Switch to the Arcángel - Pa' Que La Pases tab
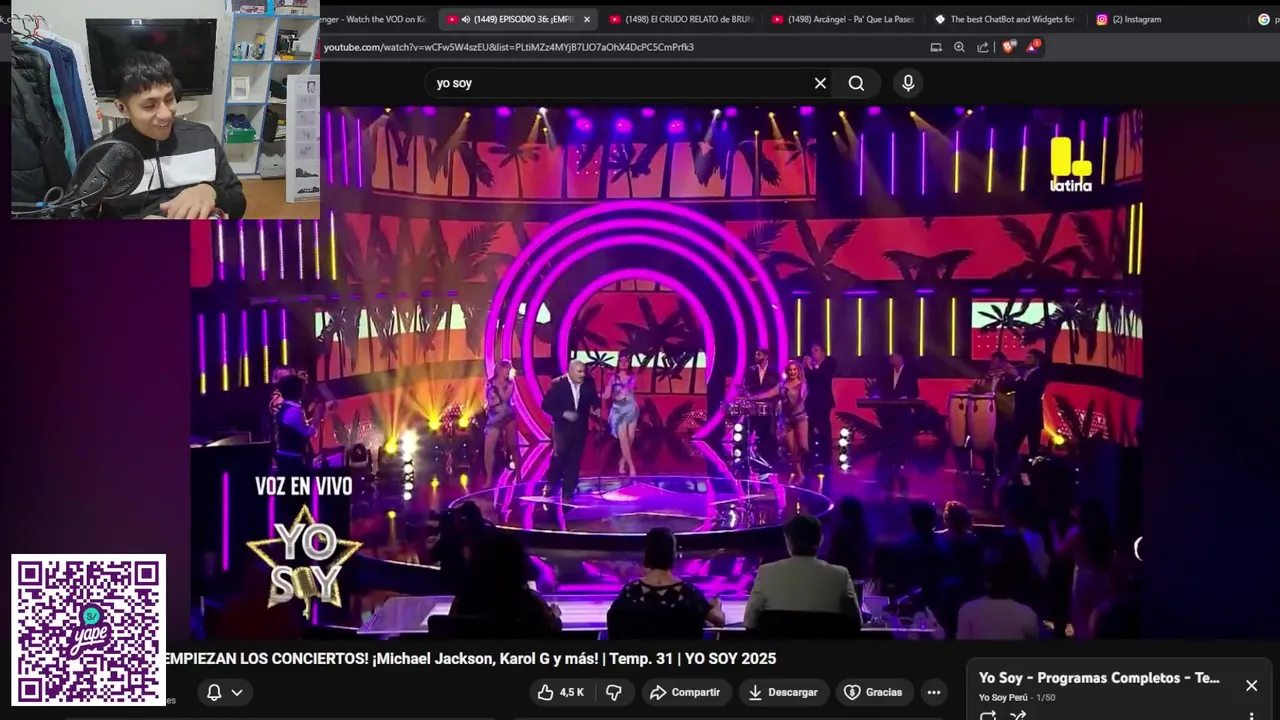The width and height of the screenshot is (1280, 720). coord(843,19)
